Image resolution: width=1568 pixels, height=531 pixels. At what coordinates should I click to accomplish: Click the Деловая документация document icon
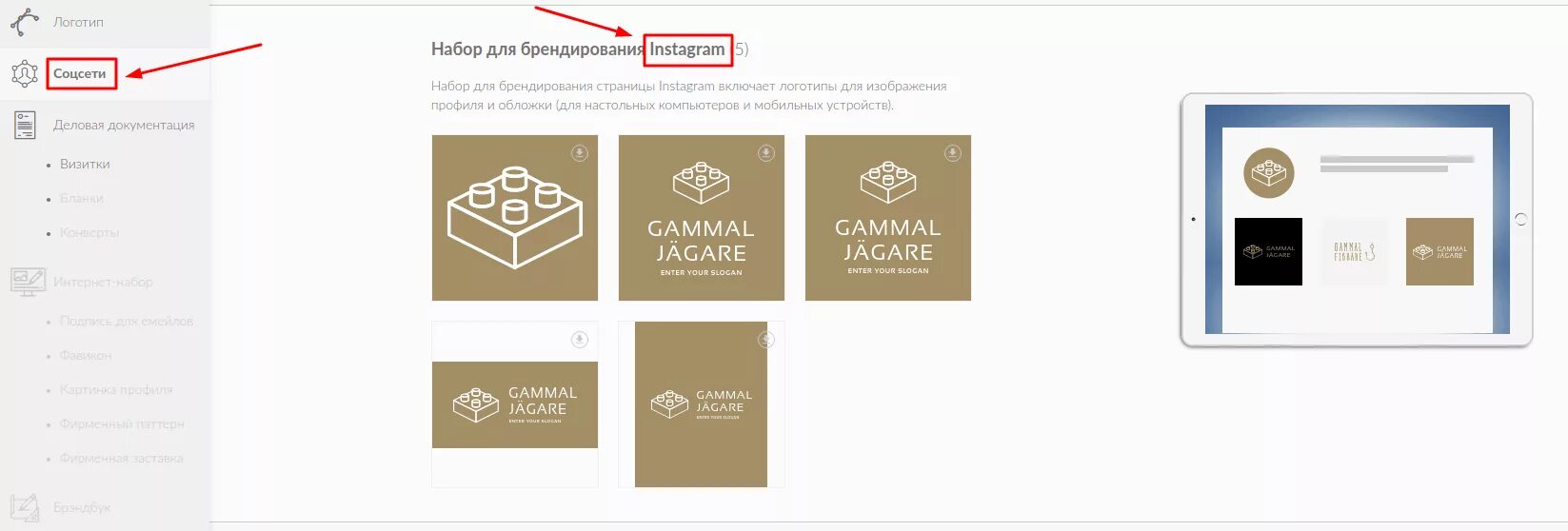[x=25, y=125]
